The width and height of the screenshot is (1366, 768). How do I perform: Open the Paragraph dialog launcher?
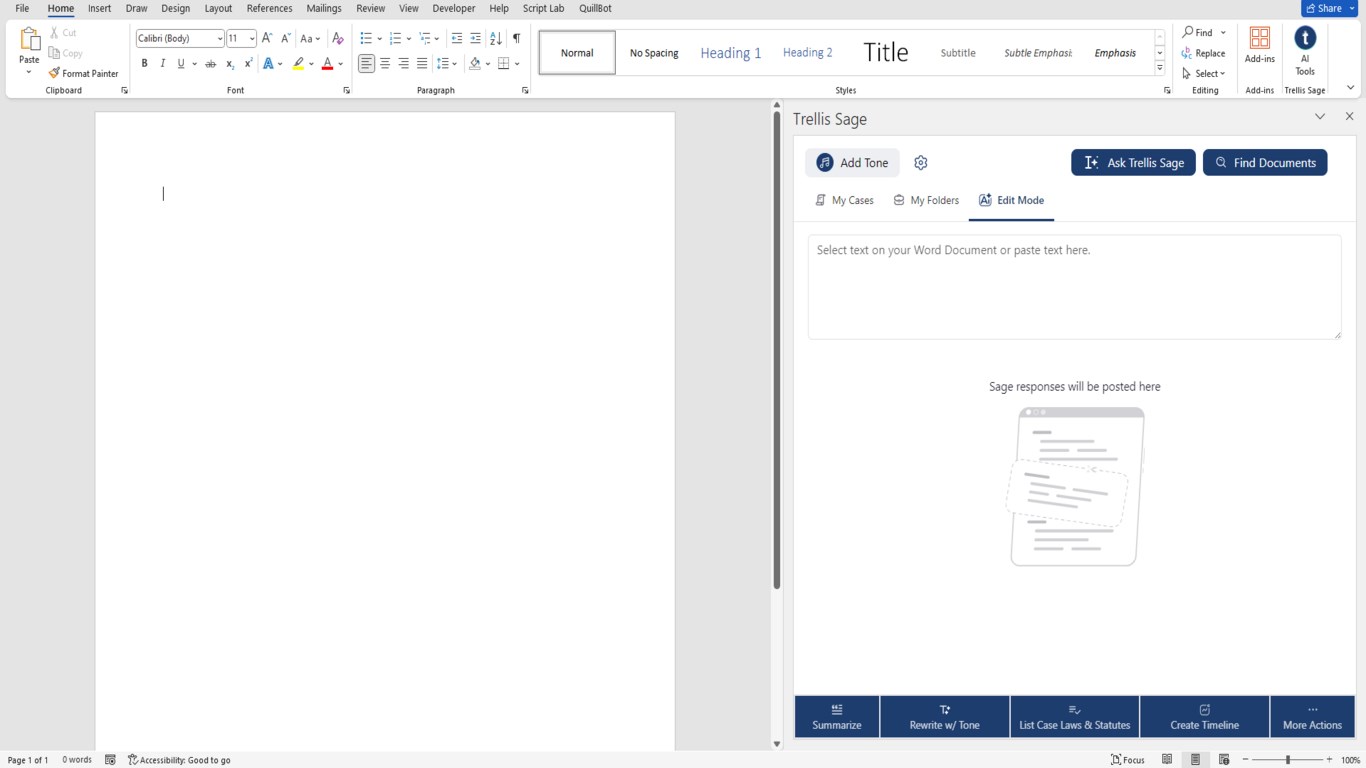525,91
